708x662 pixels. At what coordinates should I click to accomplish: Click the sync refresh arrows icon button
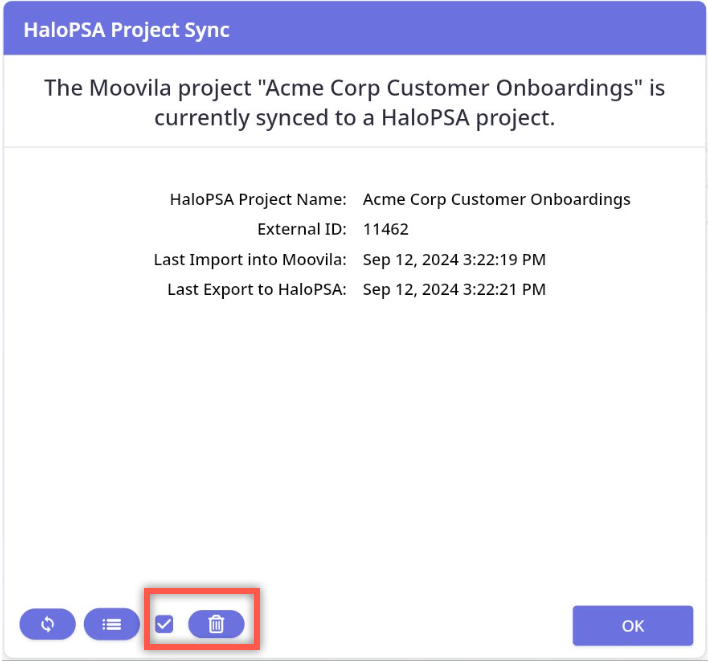[x=47, y=624]
